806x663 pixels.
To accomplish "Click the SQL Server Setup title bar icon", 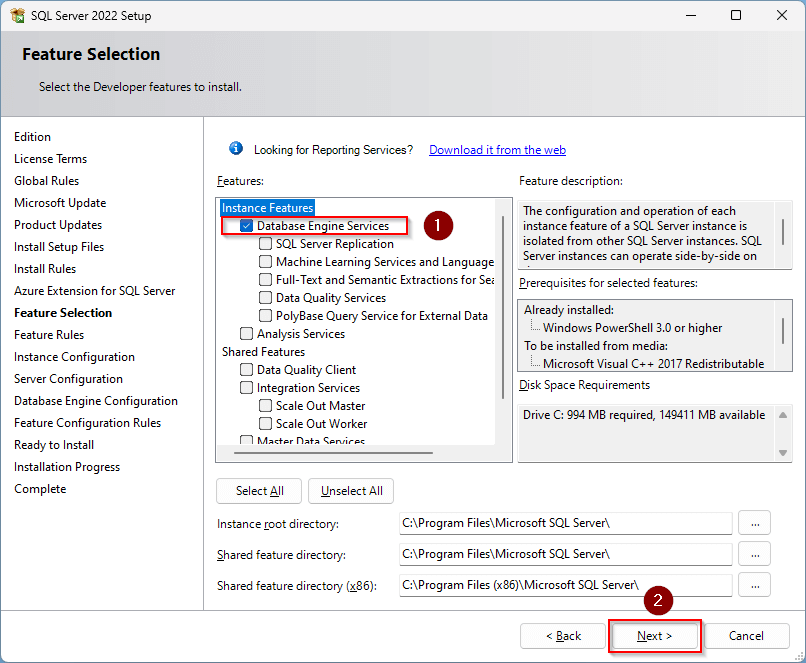I will point(18,16).
